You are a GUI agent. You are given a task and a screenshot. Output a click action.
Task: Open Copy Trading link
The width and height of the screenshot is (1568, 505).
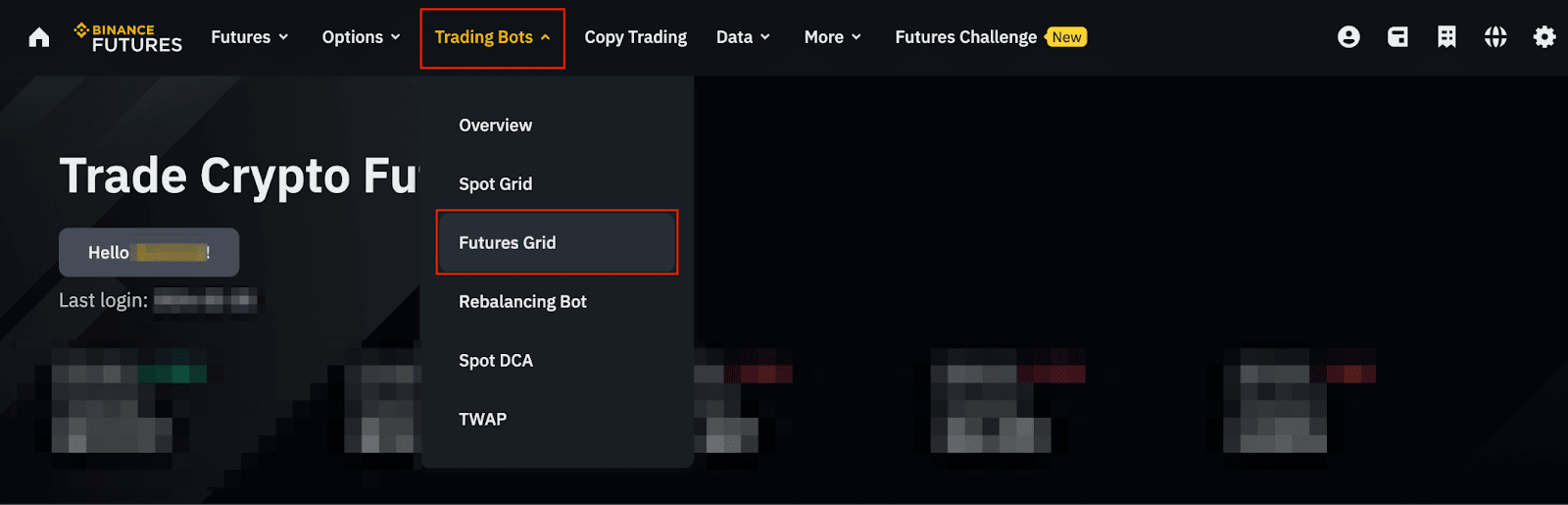click(x=635, y=37)
